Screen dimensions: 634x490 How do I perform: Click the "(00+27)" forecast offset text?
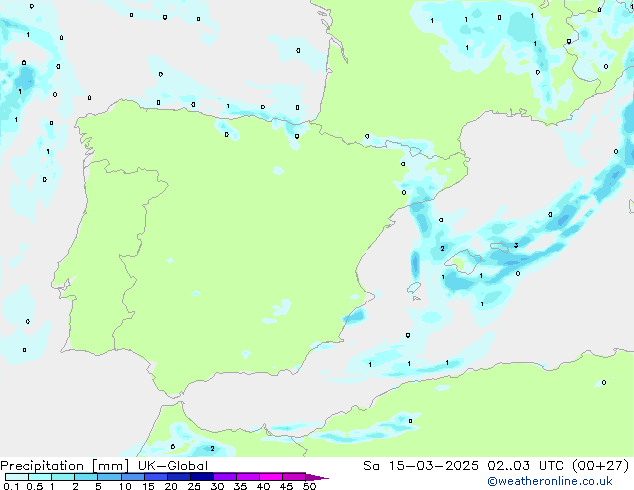(x=601, y=466)
